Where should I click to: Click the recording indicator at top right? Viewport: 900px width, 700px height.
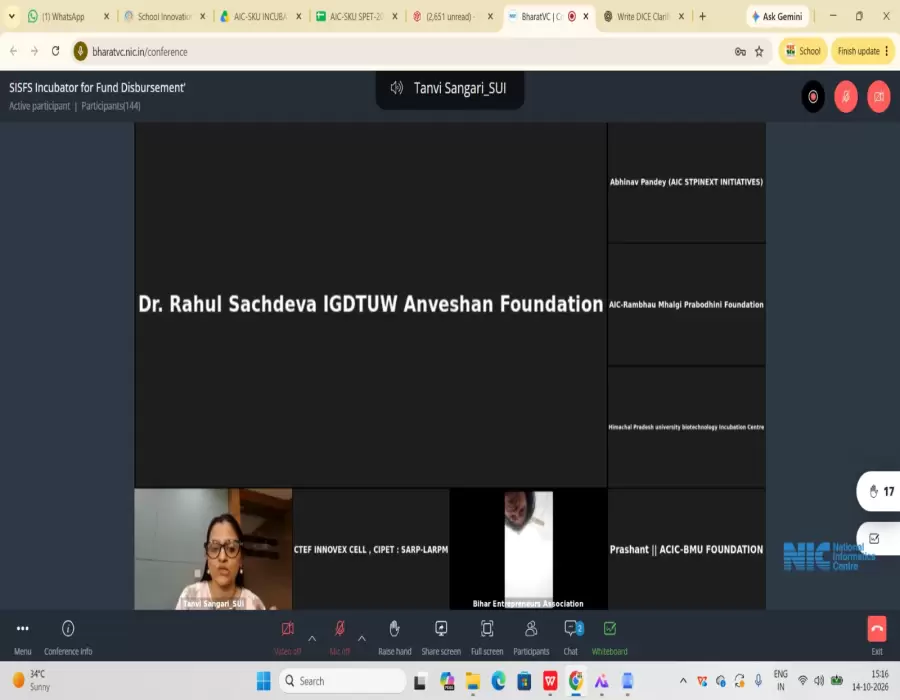point(813,96)
